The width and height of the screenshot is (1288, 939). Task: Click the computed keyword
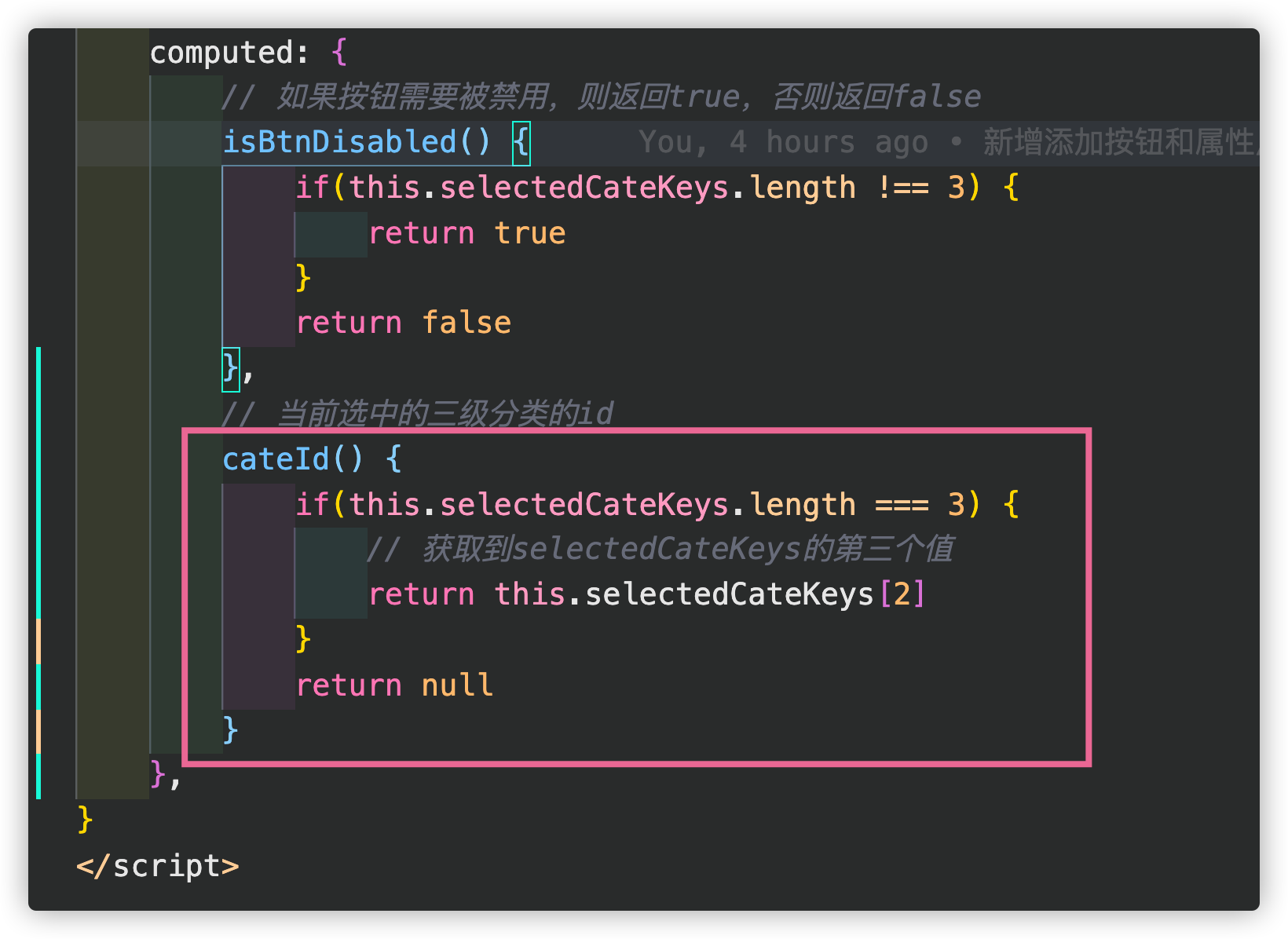[x=221, y=53]
